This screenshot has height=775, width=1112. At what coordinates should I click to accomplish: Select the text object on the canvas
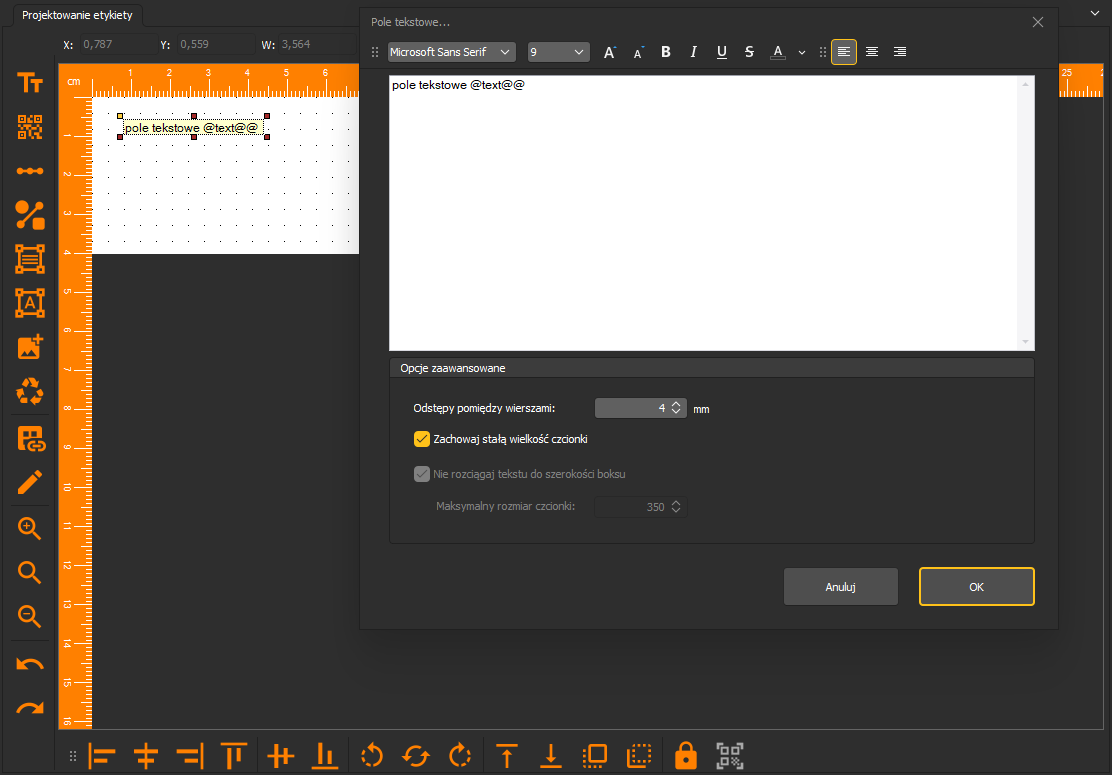tap(194, 128)
